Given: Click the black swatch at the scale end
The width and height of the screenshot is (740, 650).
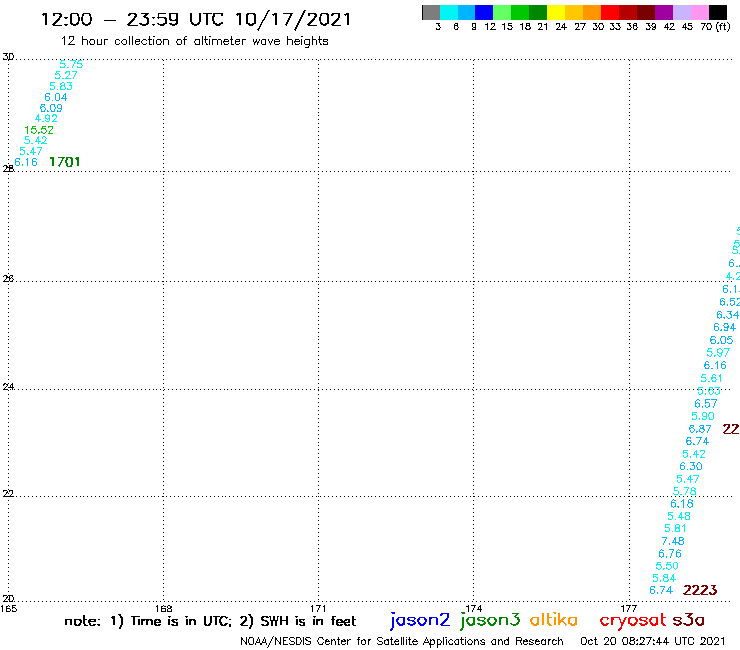Looking at the screenshot, I should (717, 12).
